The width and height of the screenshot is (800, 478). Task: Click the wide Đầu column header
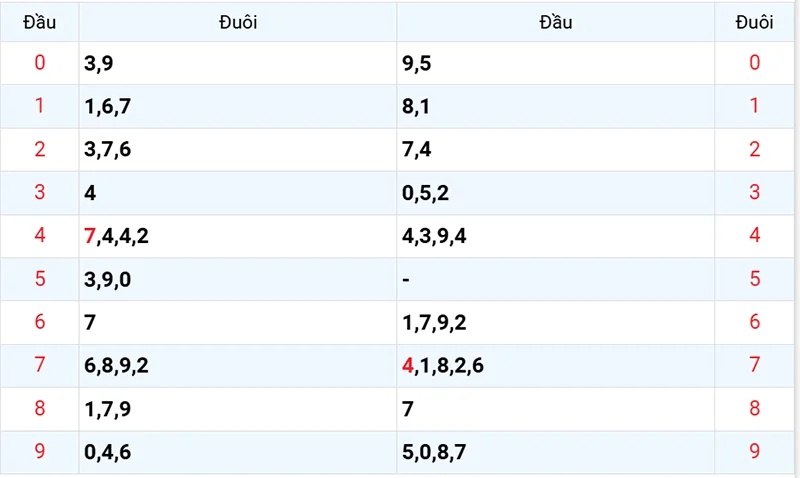pos(556,22)
